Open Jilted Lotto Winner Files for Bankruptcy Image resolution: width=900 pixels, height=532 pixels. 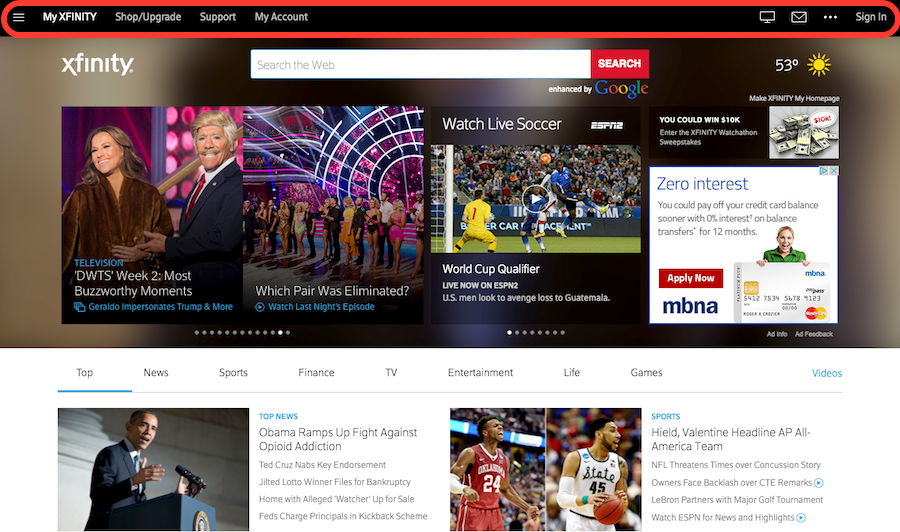[335, 482]
